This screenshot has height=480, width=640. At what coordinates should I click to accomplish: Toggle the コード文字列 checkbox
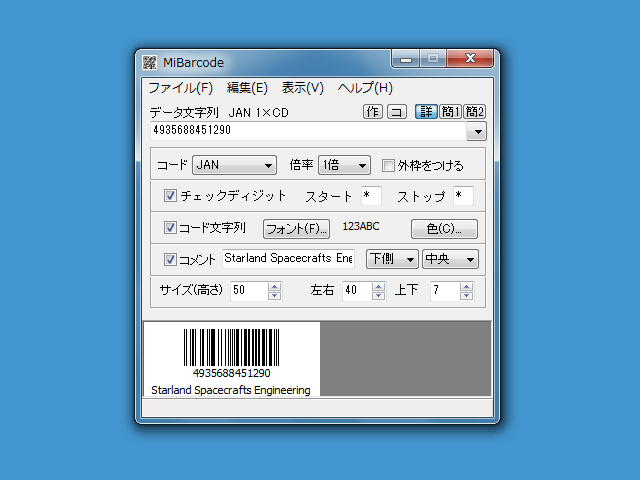pyautogui.click(x=170, y=228)
